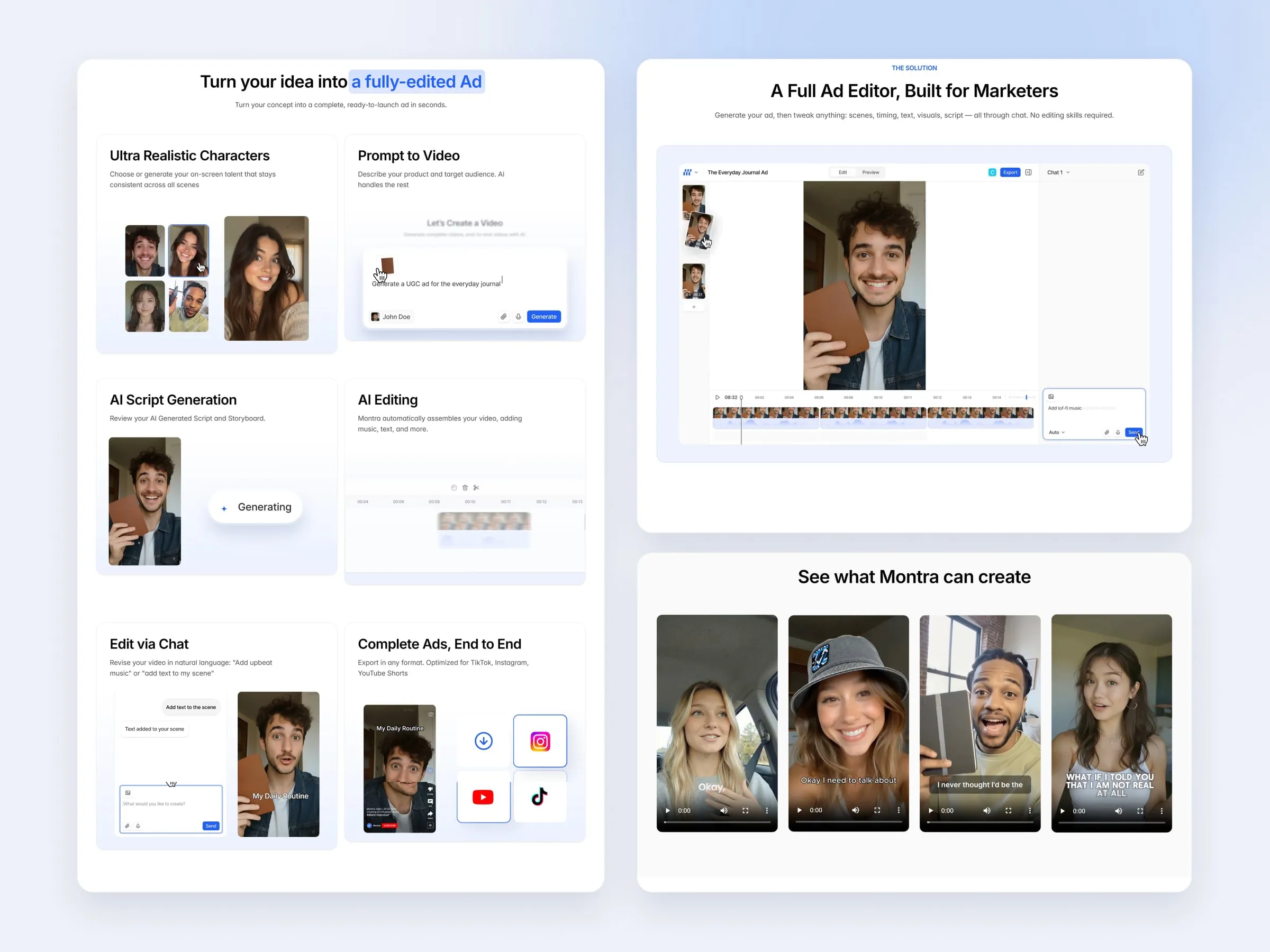Viewport: 1270px width, 952px height.
Task: Click the TikTok export icon
Action: pos(539,797)
